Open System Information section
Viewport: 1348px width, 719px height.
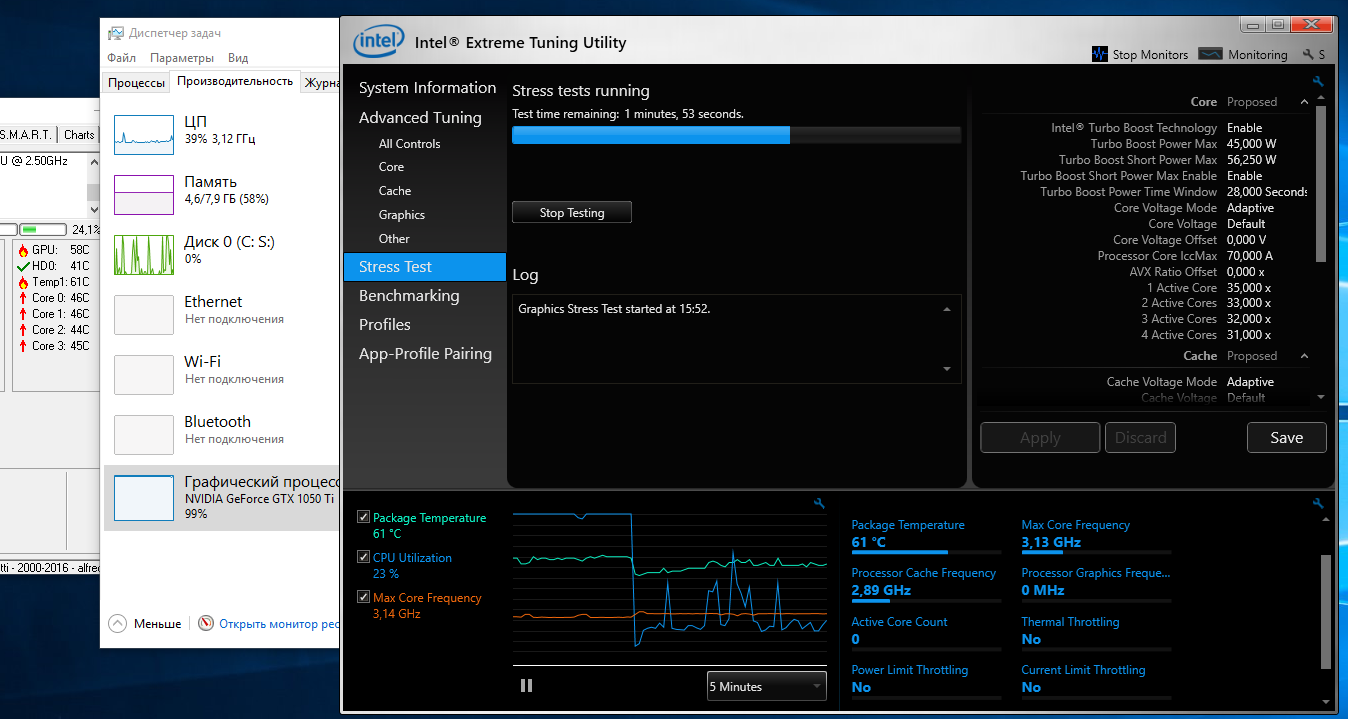(x=427, y=88)
